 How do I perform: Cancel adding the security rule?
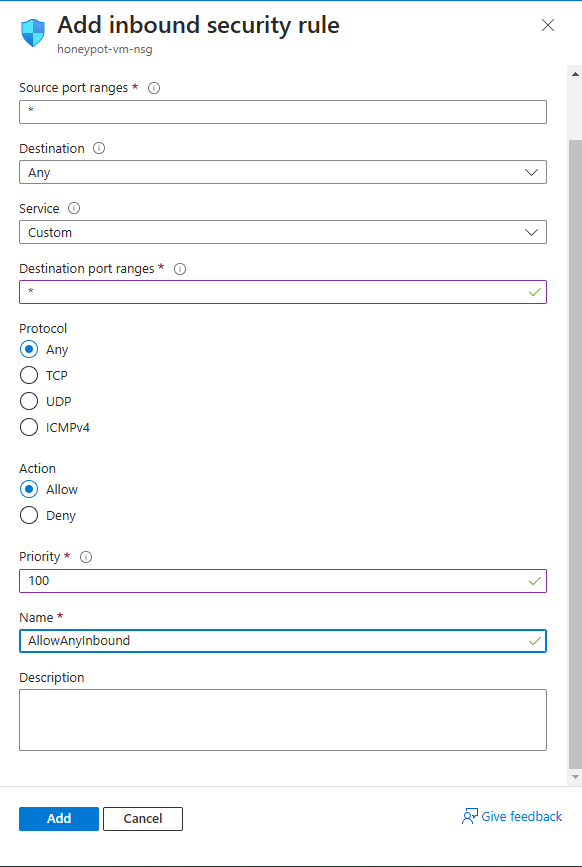(x=143, y=819)
